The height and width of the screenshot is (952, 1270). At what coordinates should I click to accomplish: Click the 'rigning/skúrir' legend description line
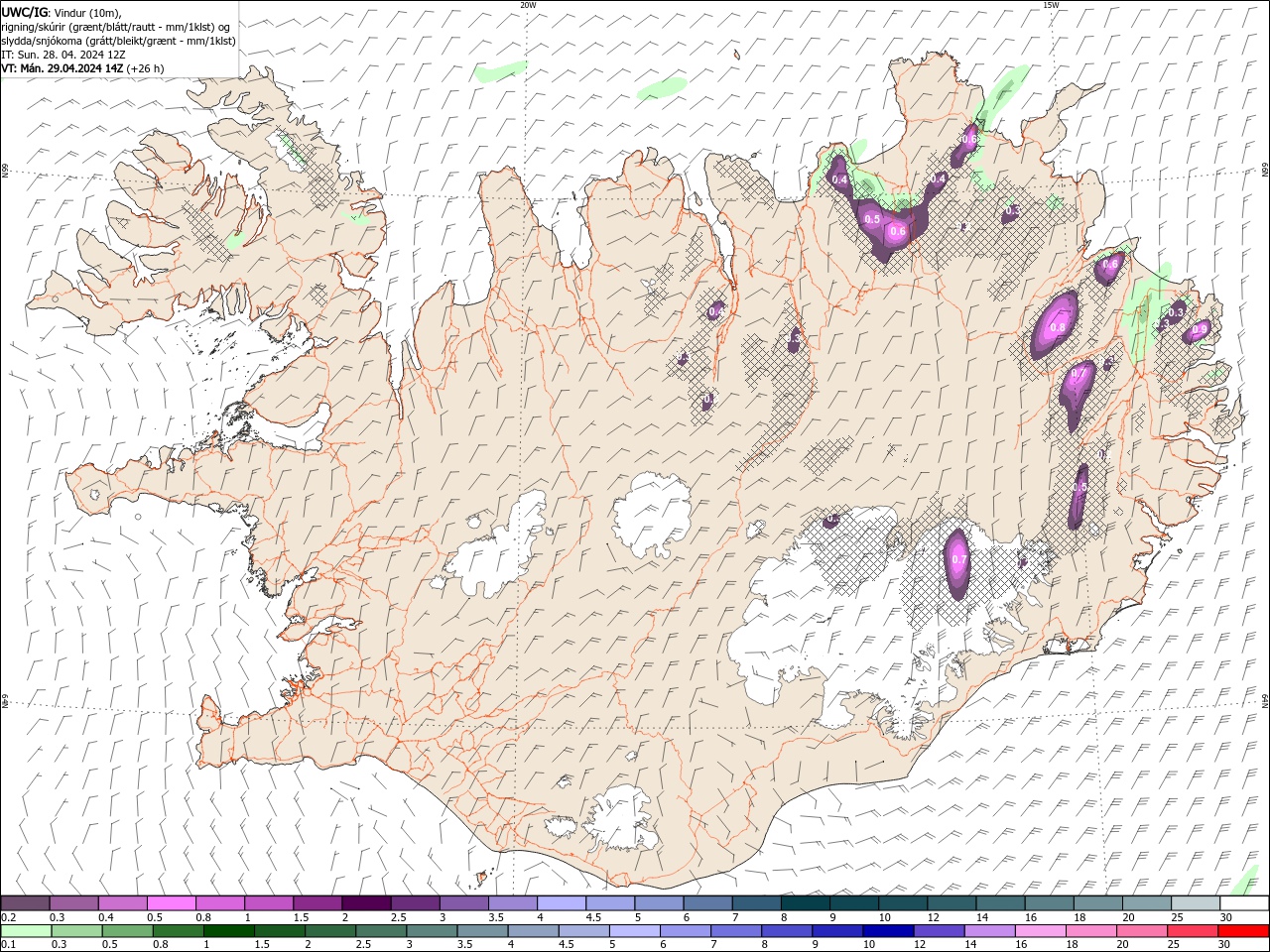click(x=116, y=26)
